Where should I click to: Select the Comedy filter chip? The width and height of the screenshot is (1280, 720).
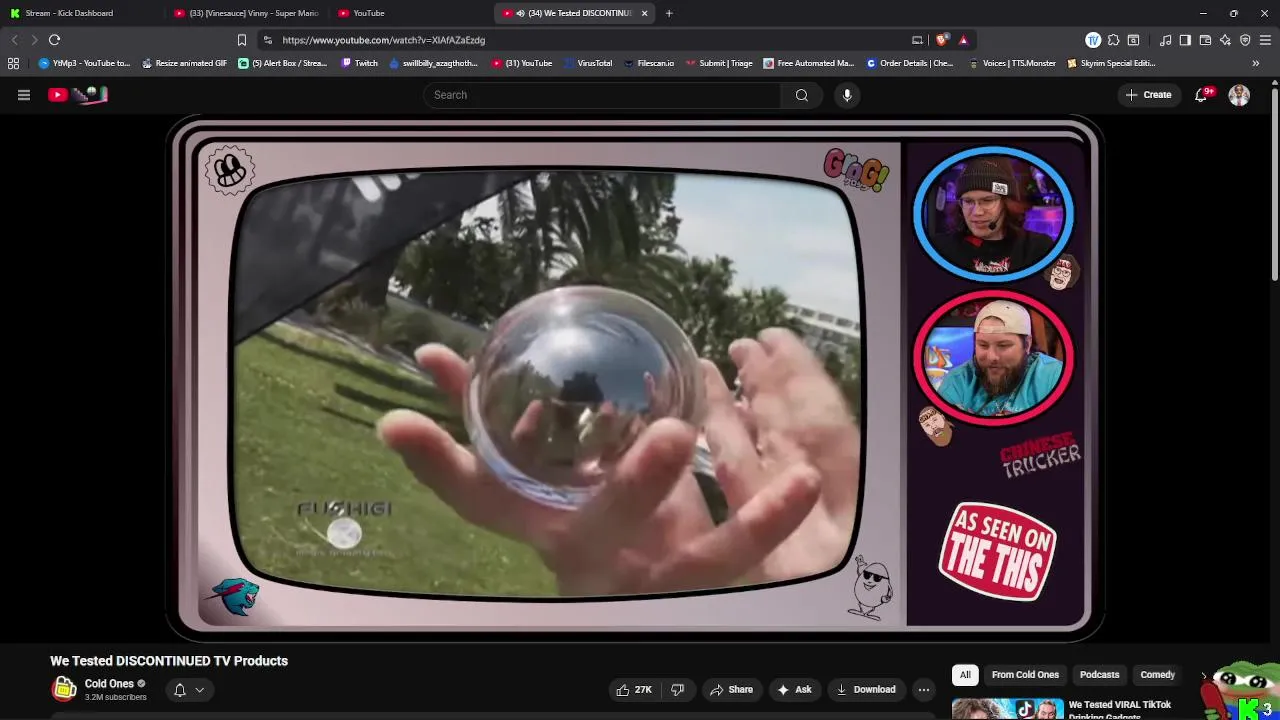tap(1157, 674)
